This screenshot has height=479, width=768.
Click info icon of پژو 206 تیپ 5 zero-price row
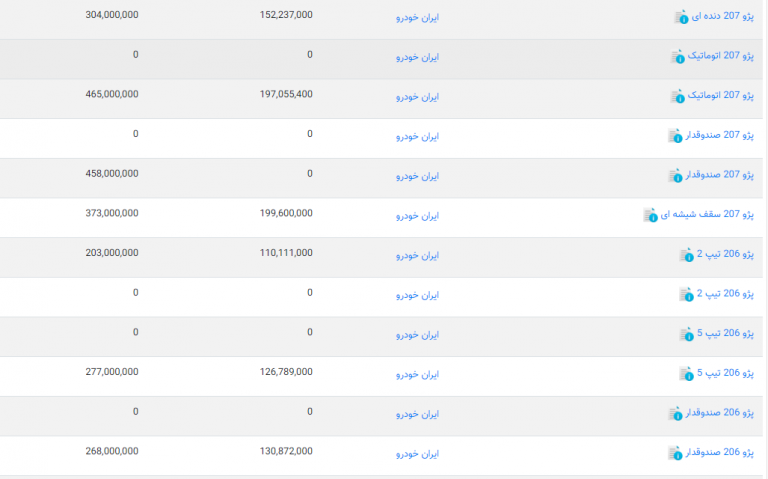pos(687,335)
